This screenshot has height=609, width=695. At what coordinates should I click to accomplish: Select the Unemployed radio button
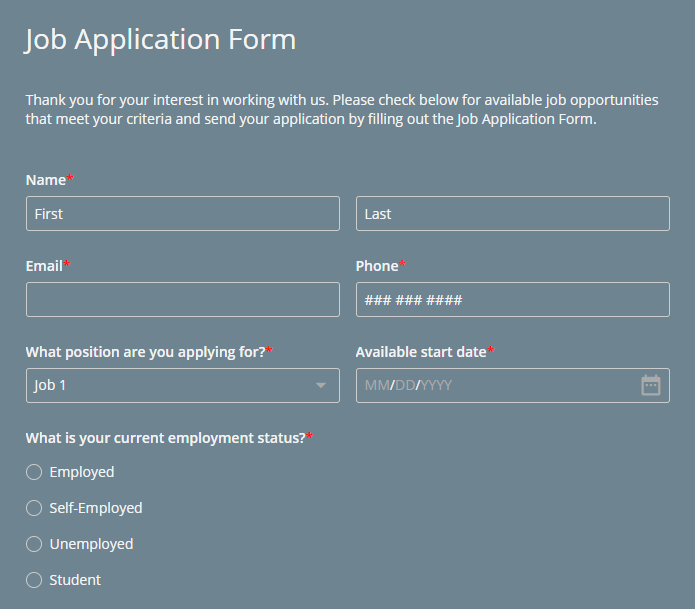34,544
